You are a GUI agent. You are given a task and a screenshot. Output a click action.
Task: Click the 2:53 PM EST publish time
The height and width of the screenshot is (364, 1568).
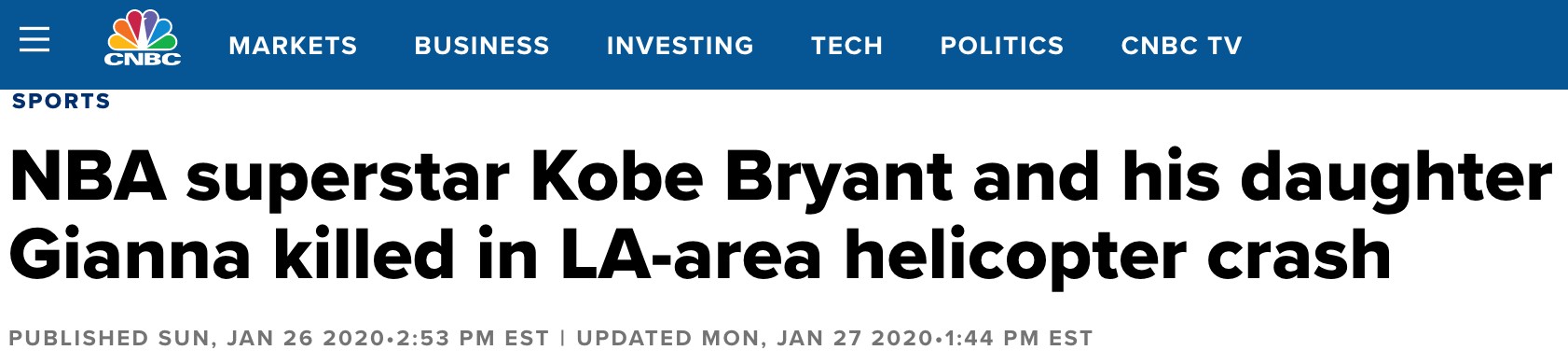pyautogui.click(x=473, y=338)
